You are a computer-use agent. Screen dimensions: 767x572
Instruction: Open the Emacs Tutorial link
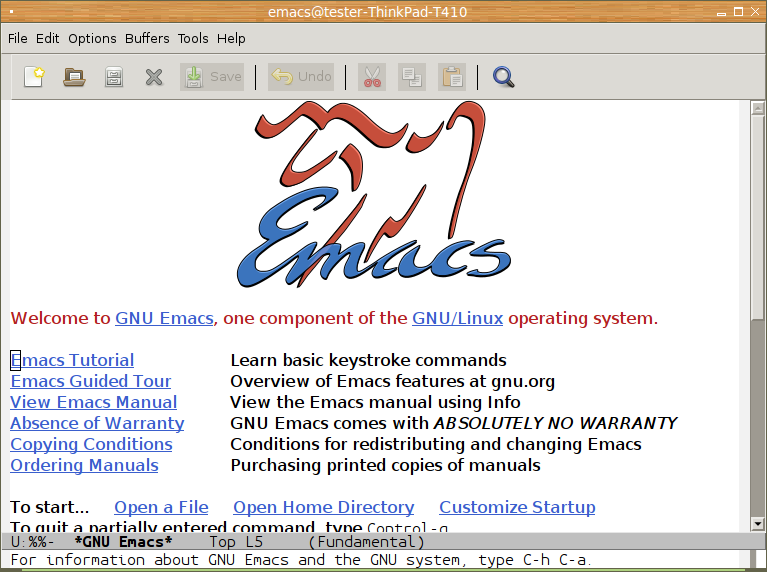[x=72, y=361]
